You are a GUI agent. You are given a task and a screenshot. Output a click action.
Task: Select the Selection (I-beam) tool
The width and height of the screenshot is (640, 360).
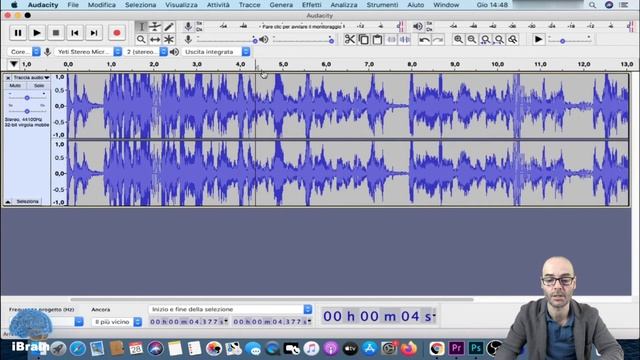coord(141,27)
